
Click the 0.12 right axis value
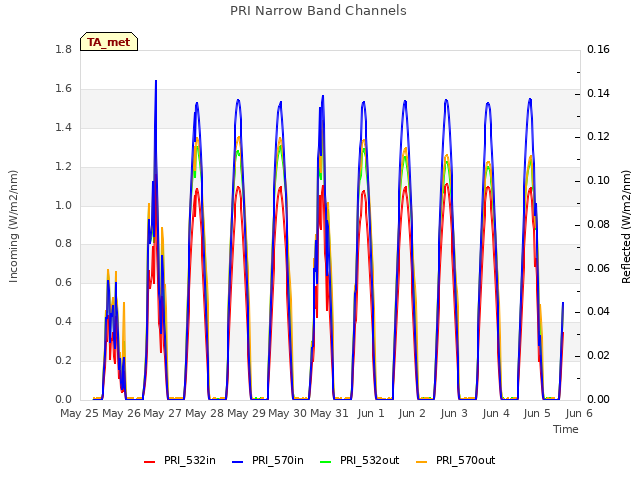pyautogui.click(x=598, y=137)
